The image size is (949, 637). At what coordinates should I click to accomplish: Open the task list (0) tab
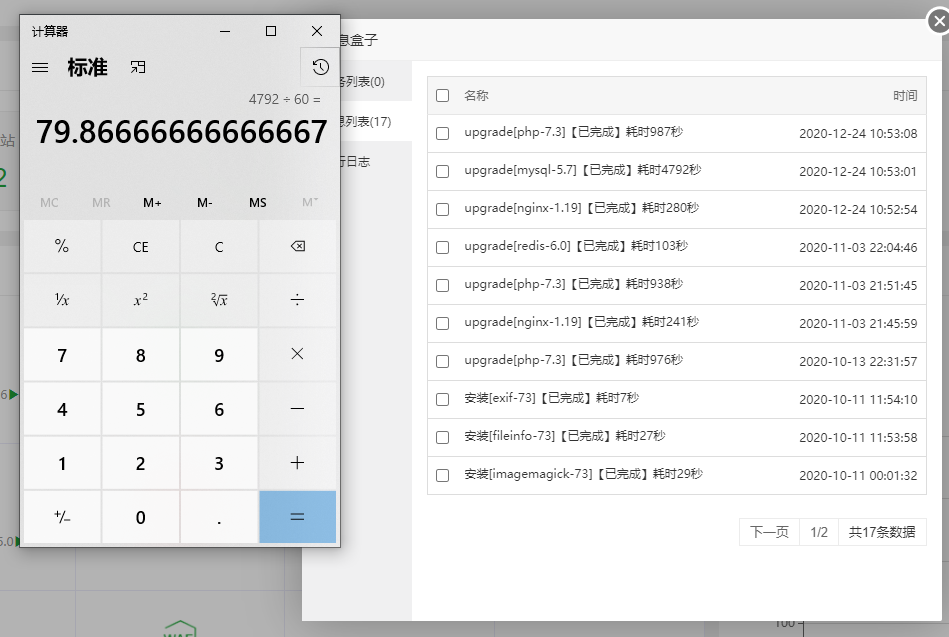(375, 81)
